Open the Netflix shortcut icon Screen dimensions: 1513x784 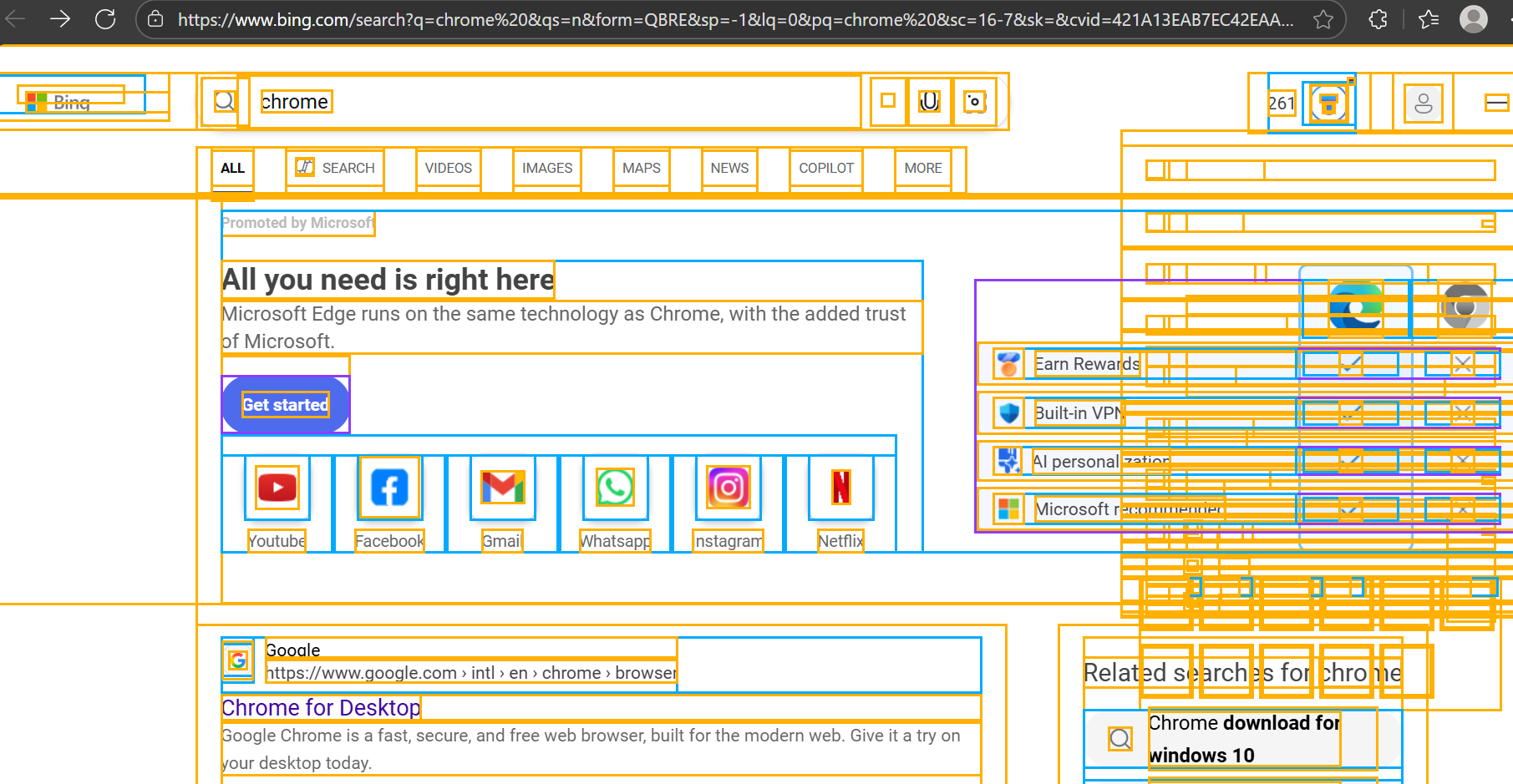(x=841, y=488)
